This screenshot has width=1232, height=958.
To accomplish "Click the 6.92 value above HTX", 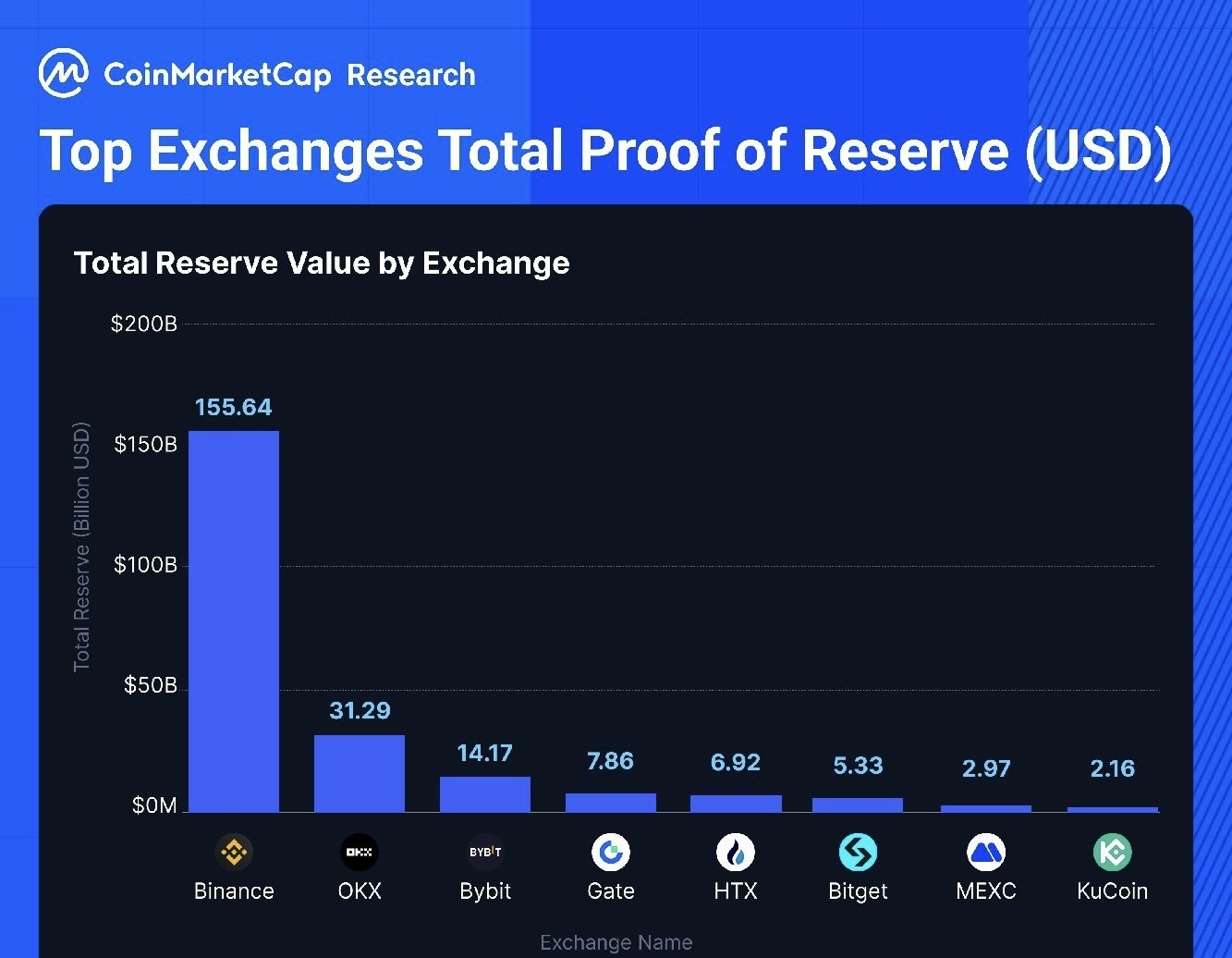I will pos(736,763).
